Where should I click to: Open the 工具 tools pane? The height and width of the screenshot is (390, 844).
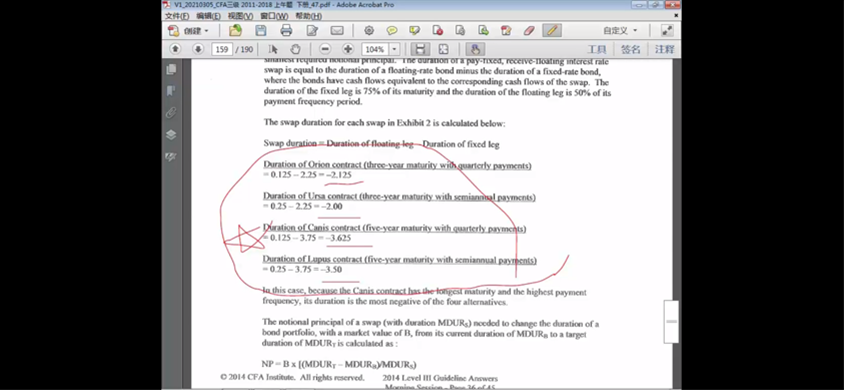(596, 49)
